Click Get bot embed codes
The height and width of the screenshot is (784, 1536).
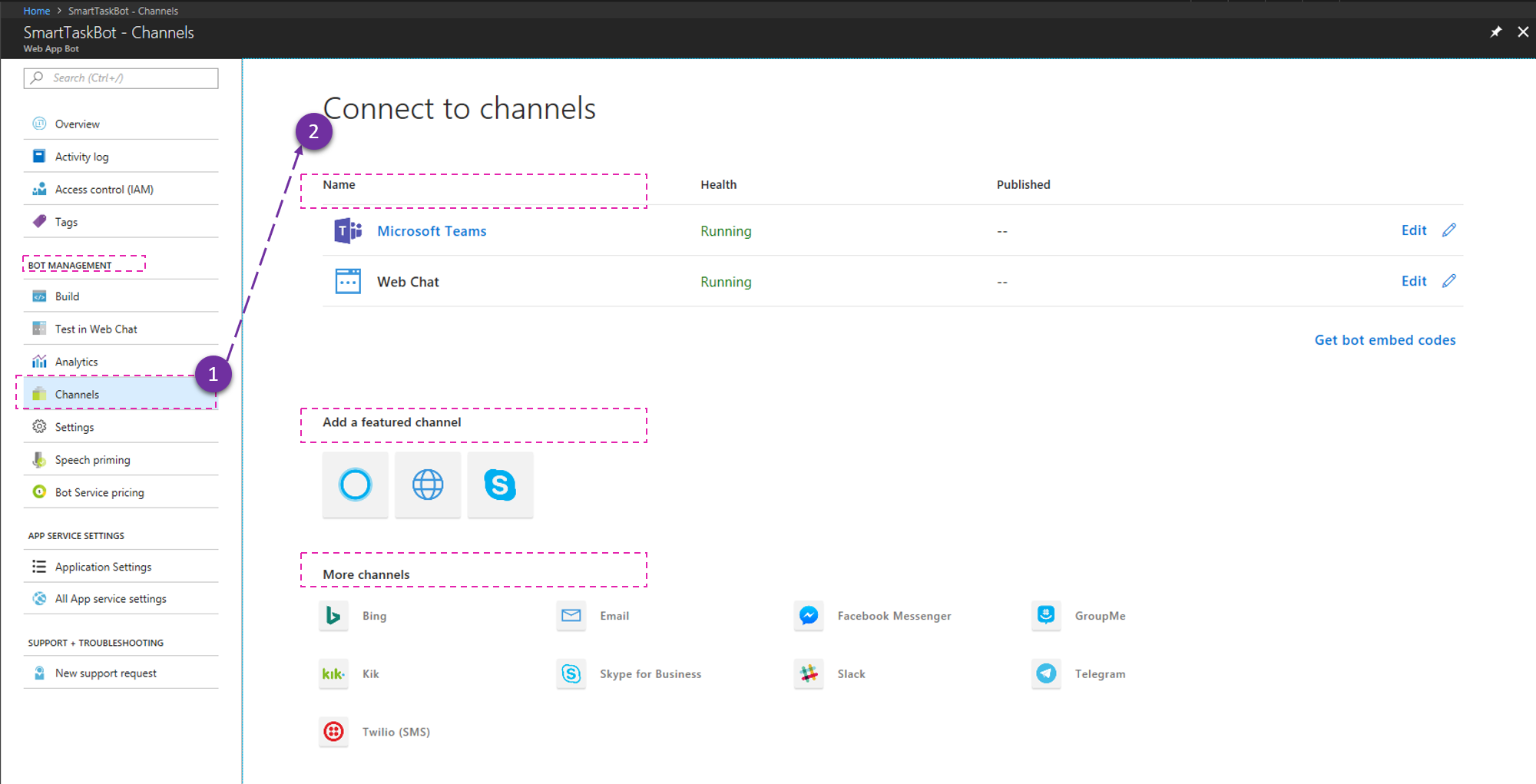tap(1384, 339)
